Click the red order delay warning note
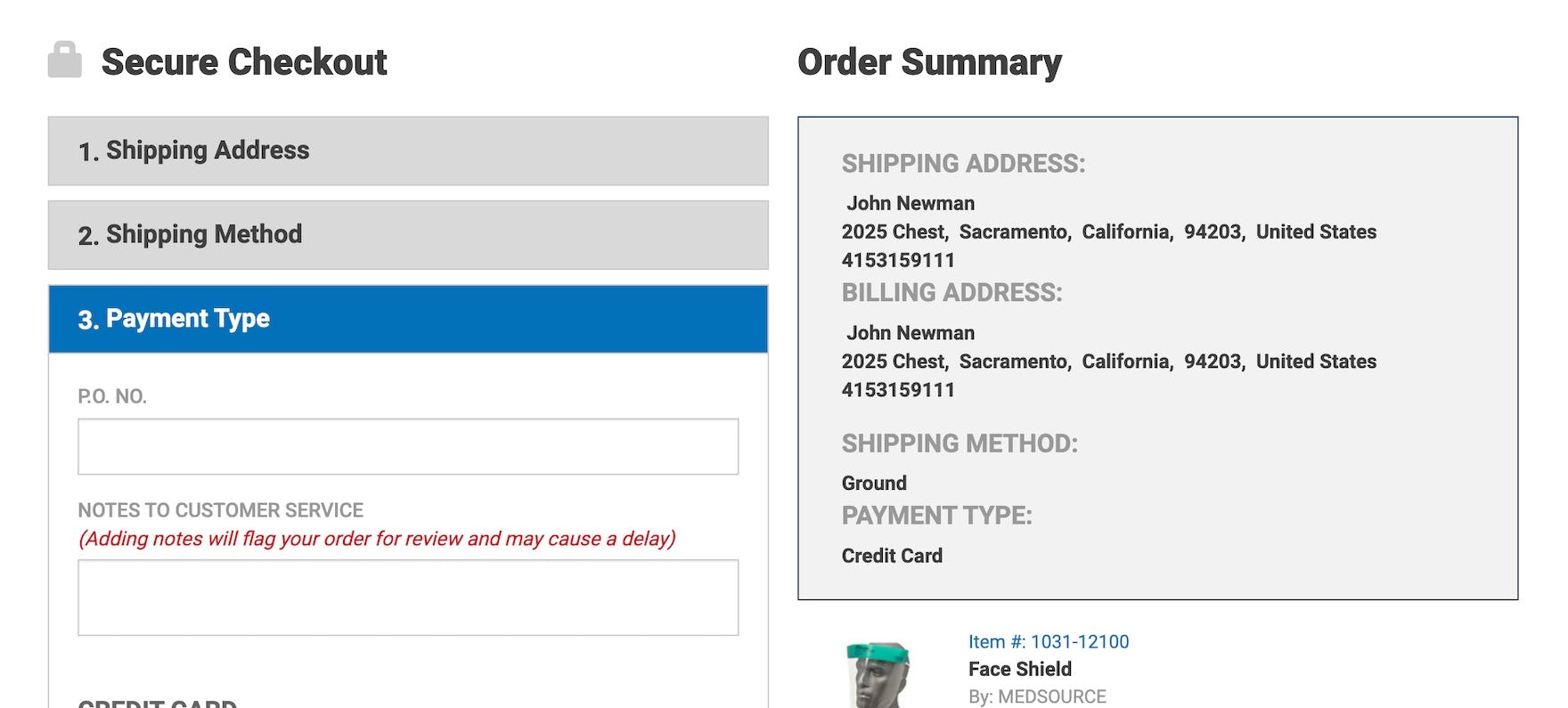Screen dimensions: 1568x708 coord(377,539)
